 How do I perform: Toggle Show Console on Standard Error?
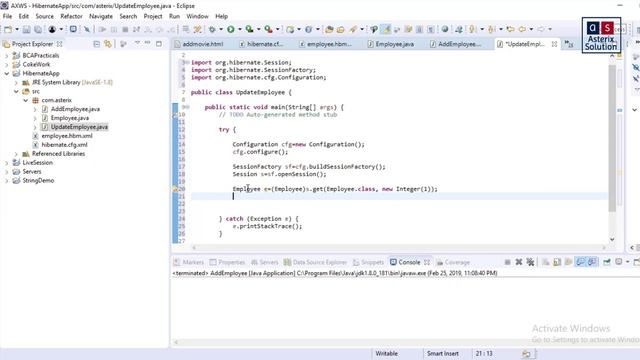[592, 262]
